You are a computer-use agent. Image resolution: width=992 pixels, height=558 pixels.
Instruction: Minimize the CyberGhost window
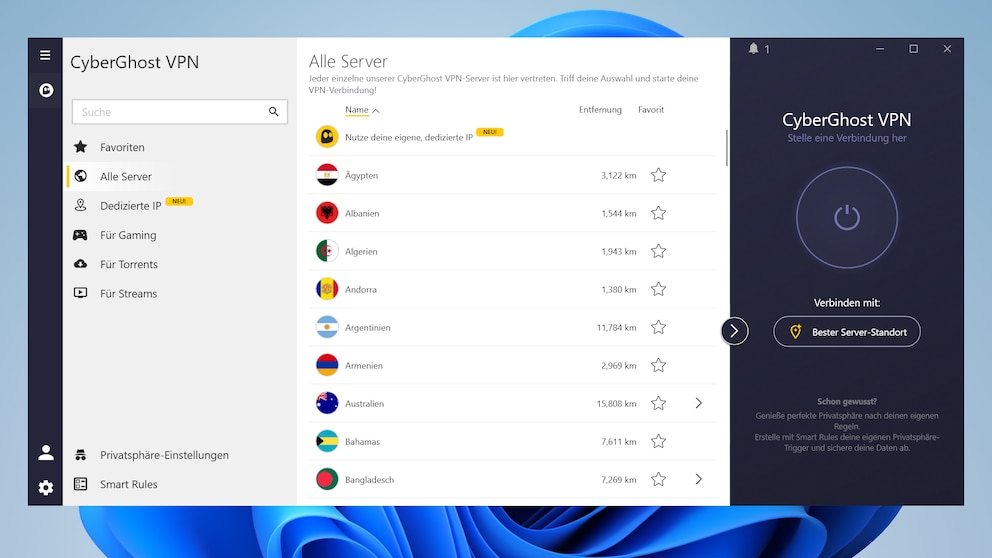click(880, 49)
